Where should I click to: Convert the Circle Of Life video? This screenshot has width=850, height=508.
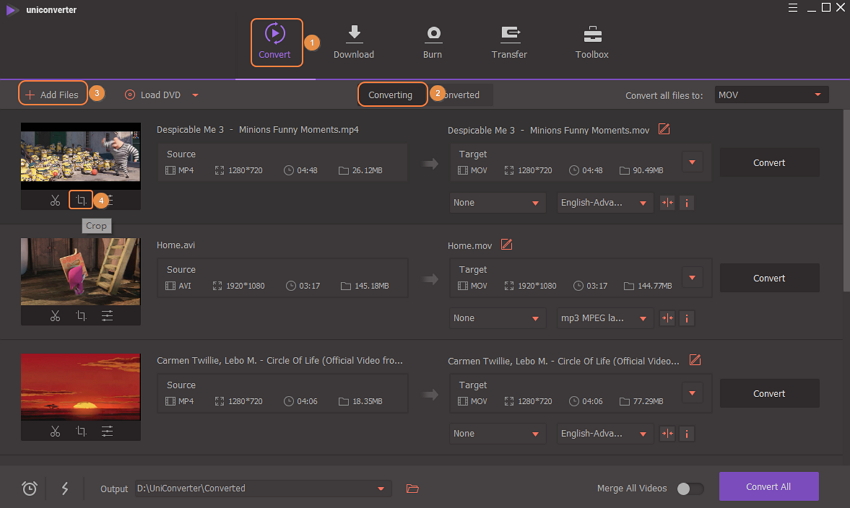tap(769, 394)
